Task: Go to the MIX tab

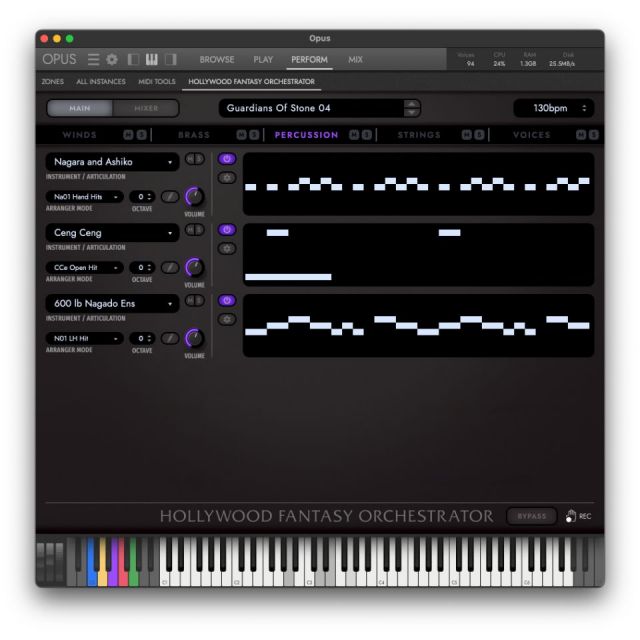Action: (x=355, y=60)
